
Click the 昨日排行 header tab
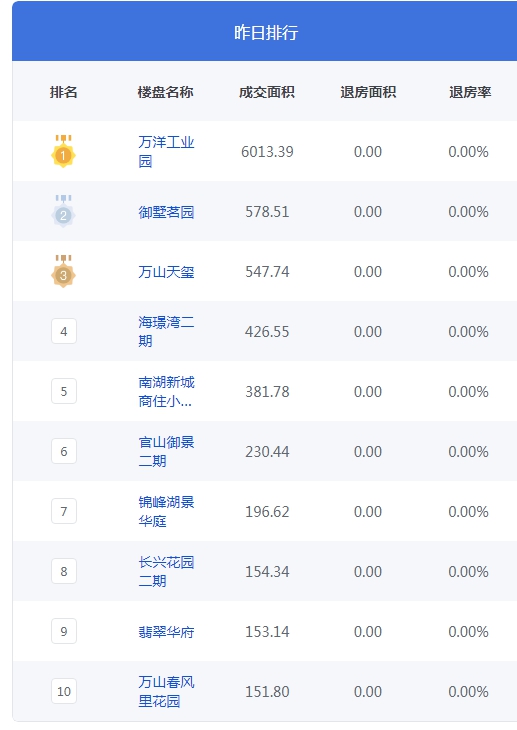point(266,32)
